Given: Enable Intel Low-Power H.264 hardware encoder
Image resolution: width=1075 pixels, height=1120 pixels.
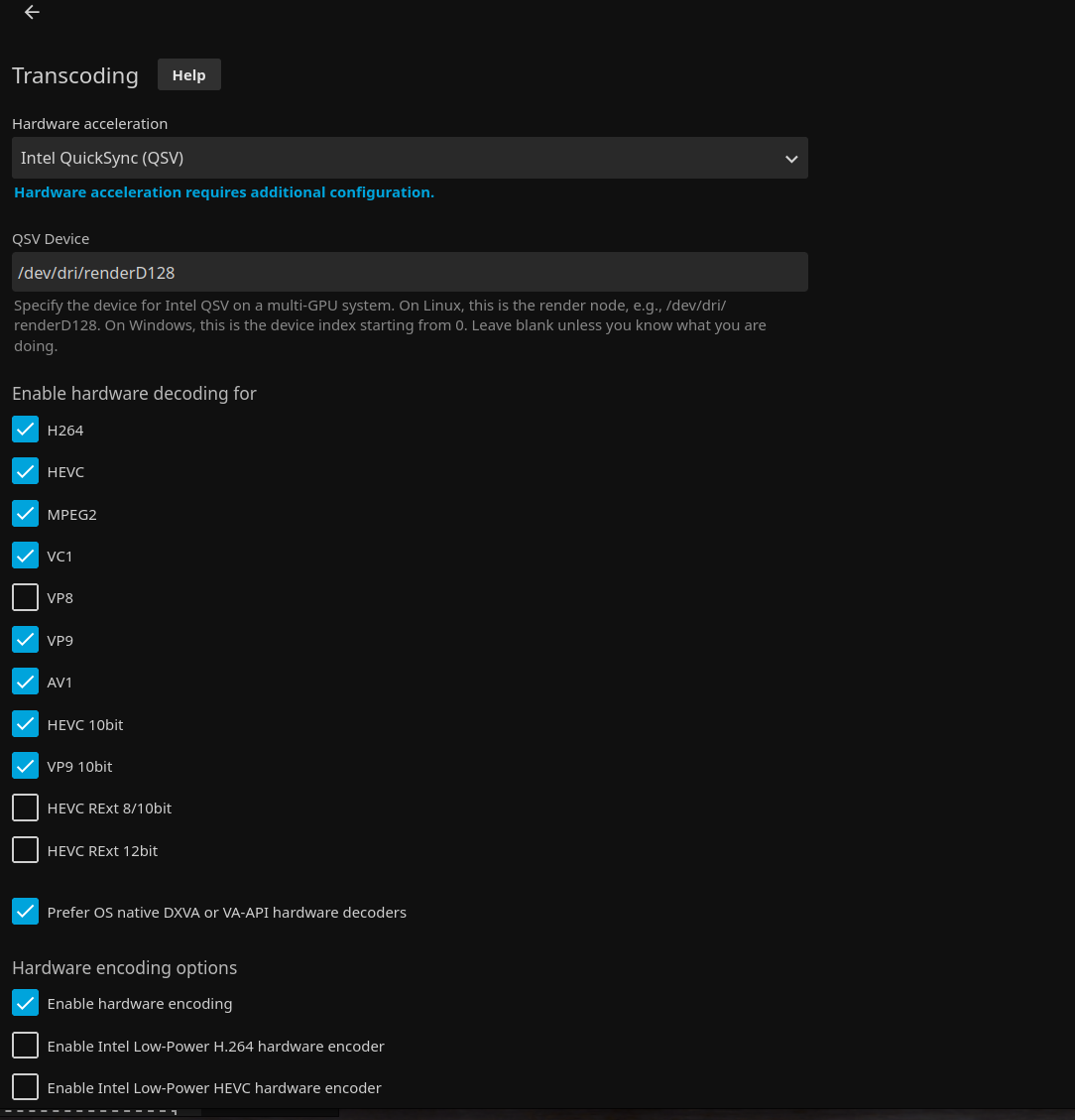Looking at the screenshot, I should click(26, 1046).
